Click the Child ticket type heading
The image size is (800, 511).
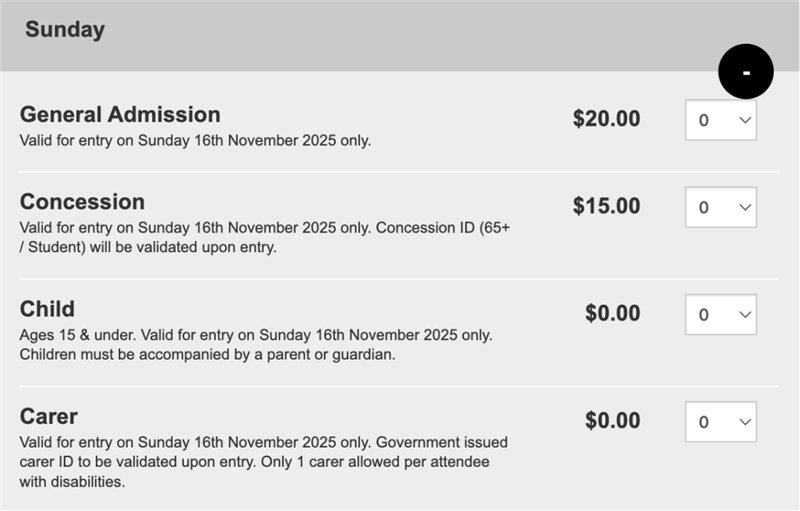(47, 309)
